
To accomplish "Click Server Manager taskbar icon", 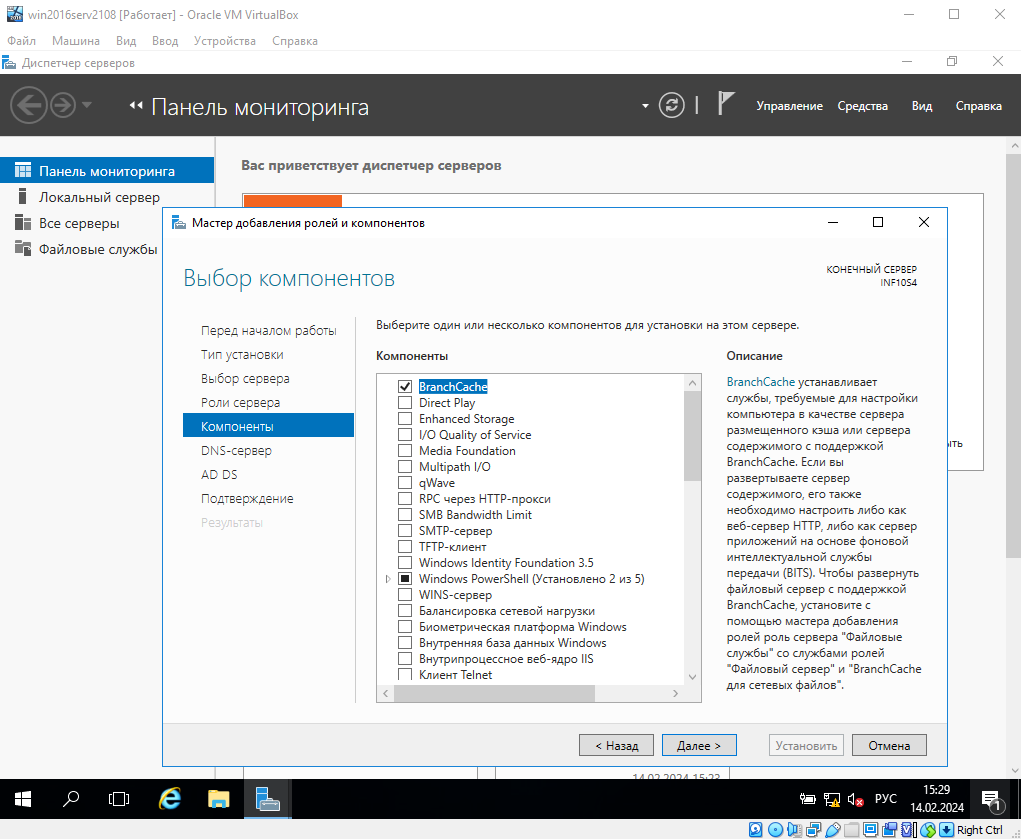I will tap(267, 799).
